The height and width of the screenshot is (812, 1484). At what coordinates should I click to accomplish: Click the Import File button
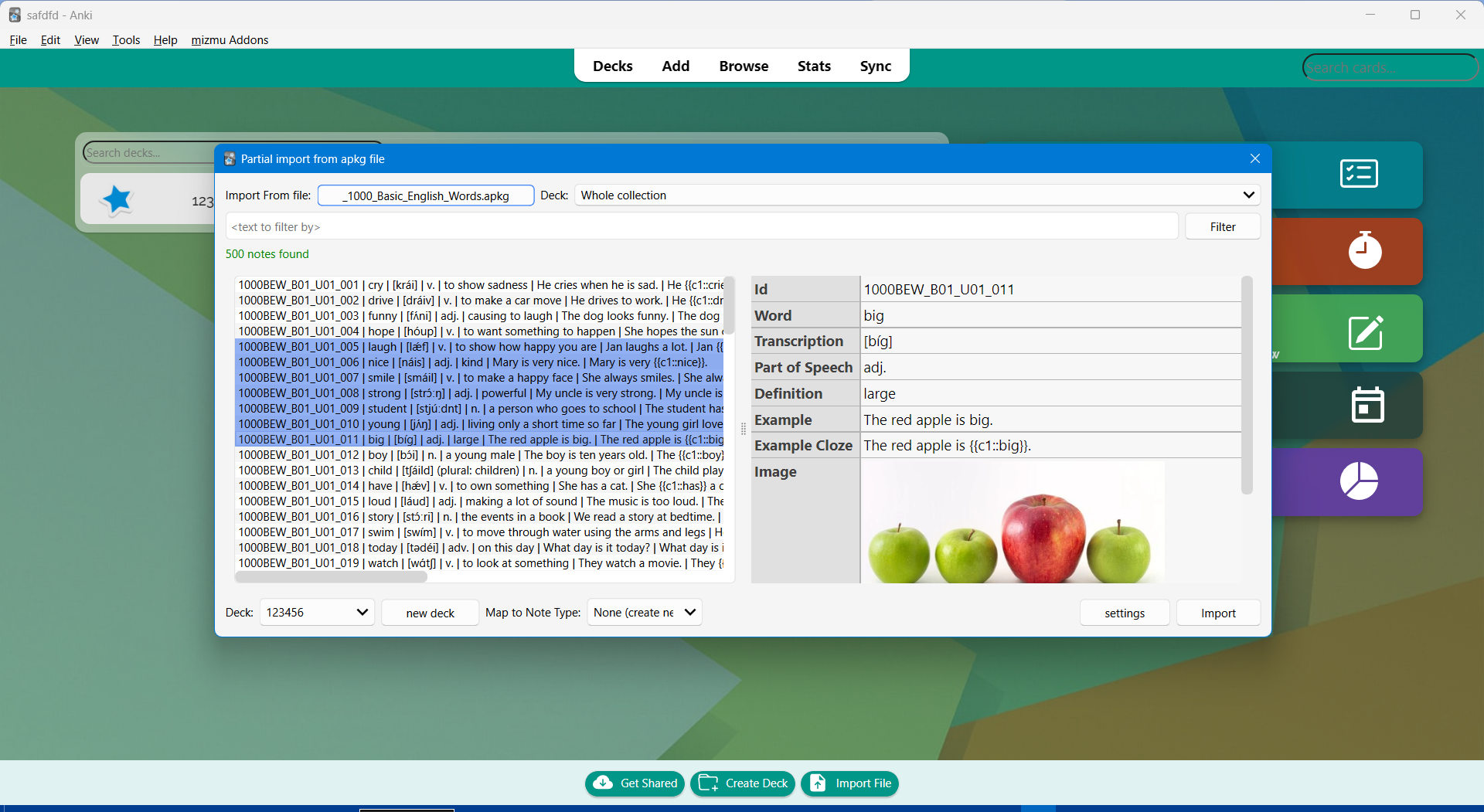point(849,783)
